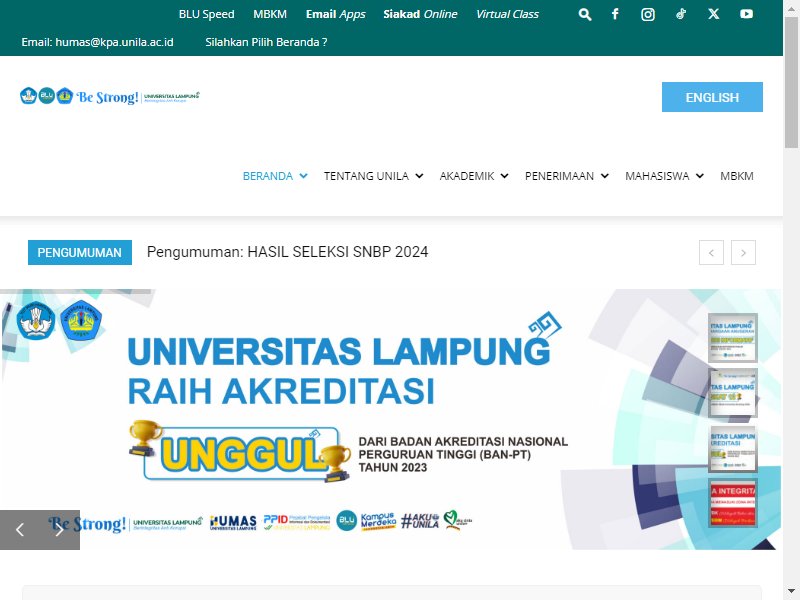Show next announcement in ticker

click(x=743, y=253)
